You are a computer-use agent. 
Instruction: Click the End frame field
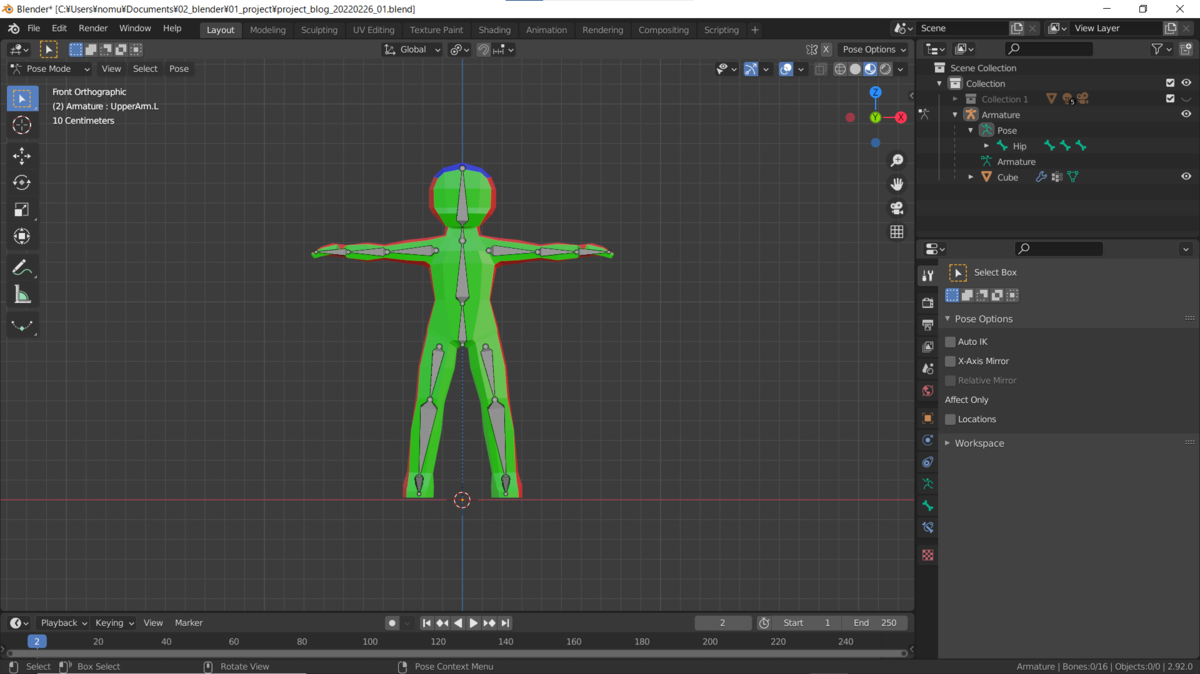874,623
